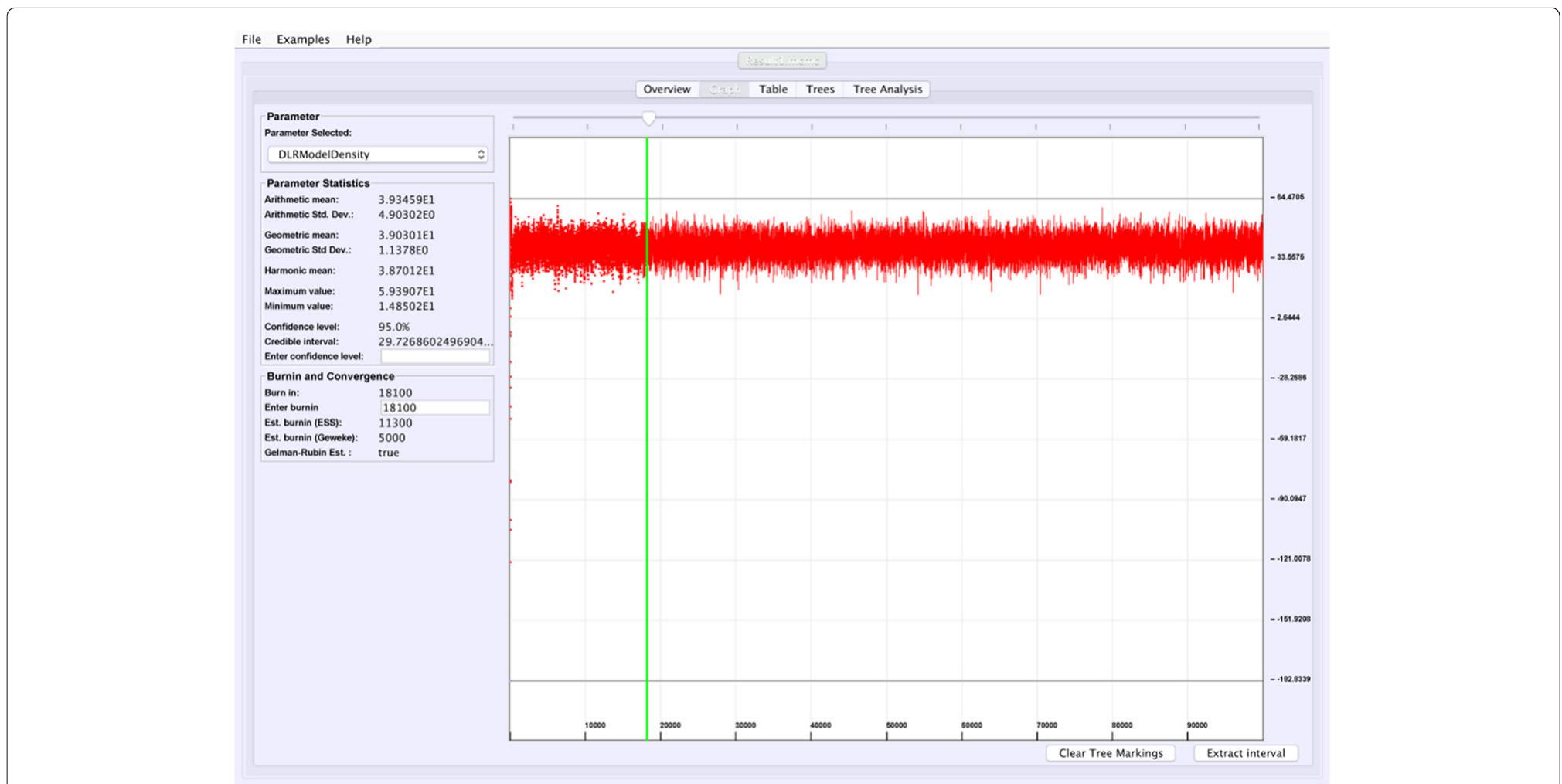Open the File menu

(250, 39)
